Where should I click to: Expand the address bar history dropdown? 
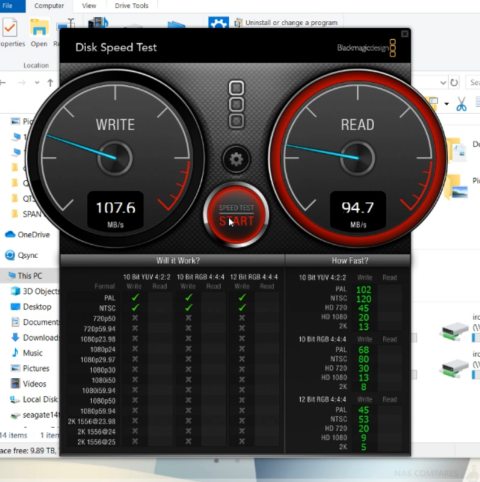443,83
